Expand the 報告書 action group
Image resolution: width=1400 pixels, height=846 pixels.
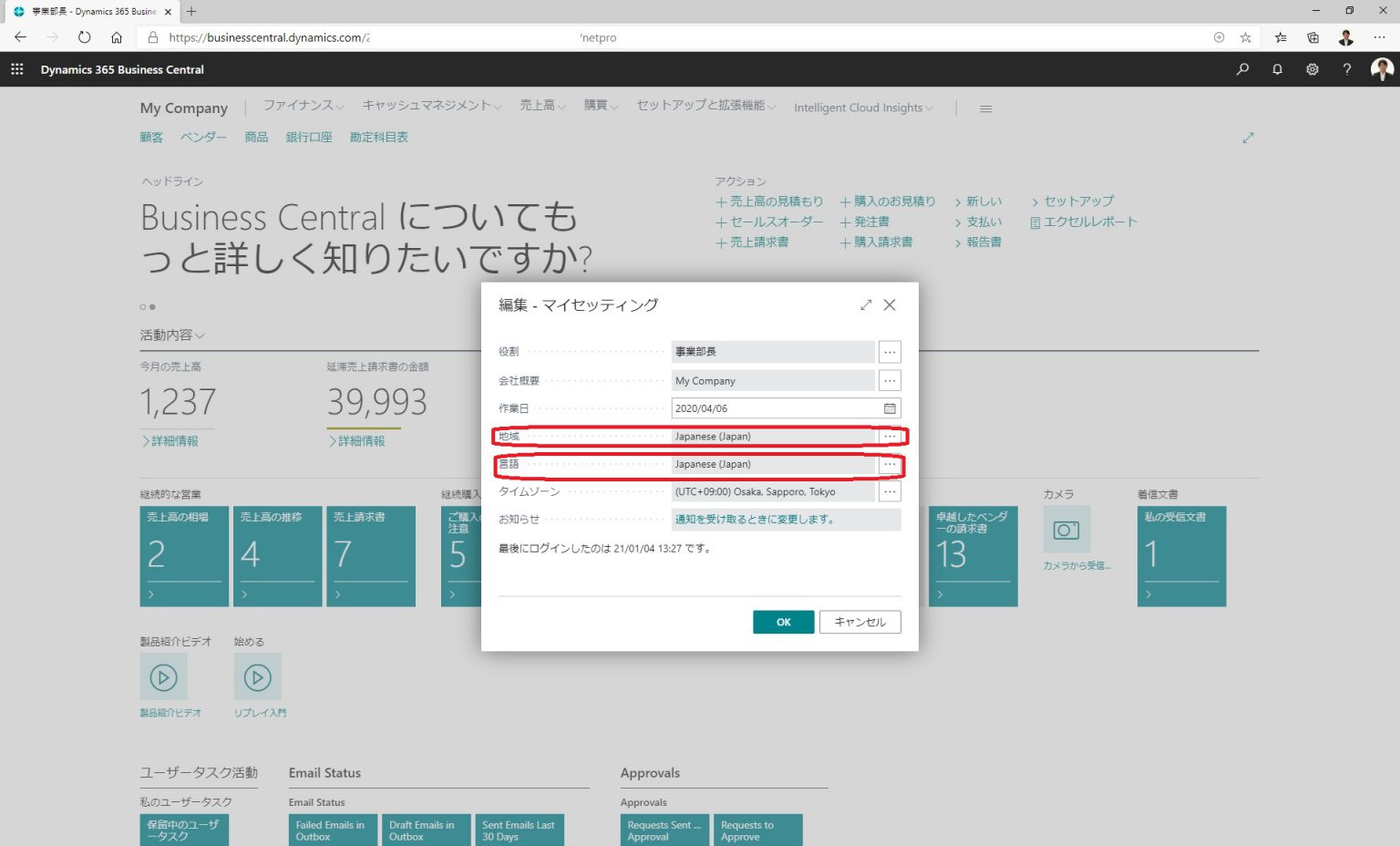978,242
